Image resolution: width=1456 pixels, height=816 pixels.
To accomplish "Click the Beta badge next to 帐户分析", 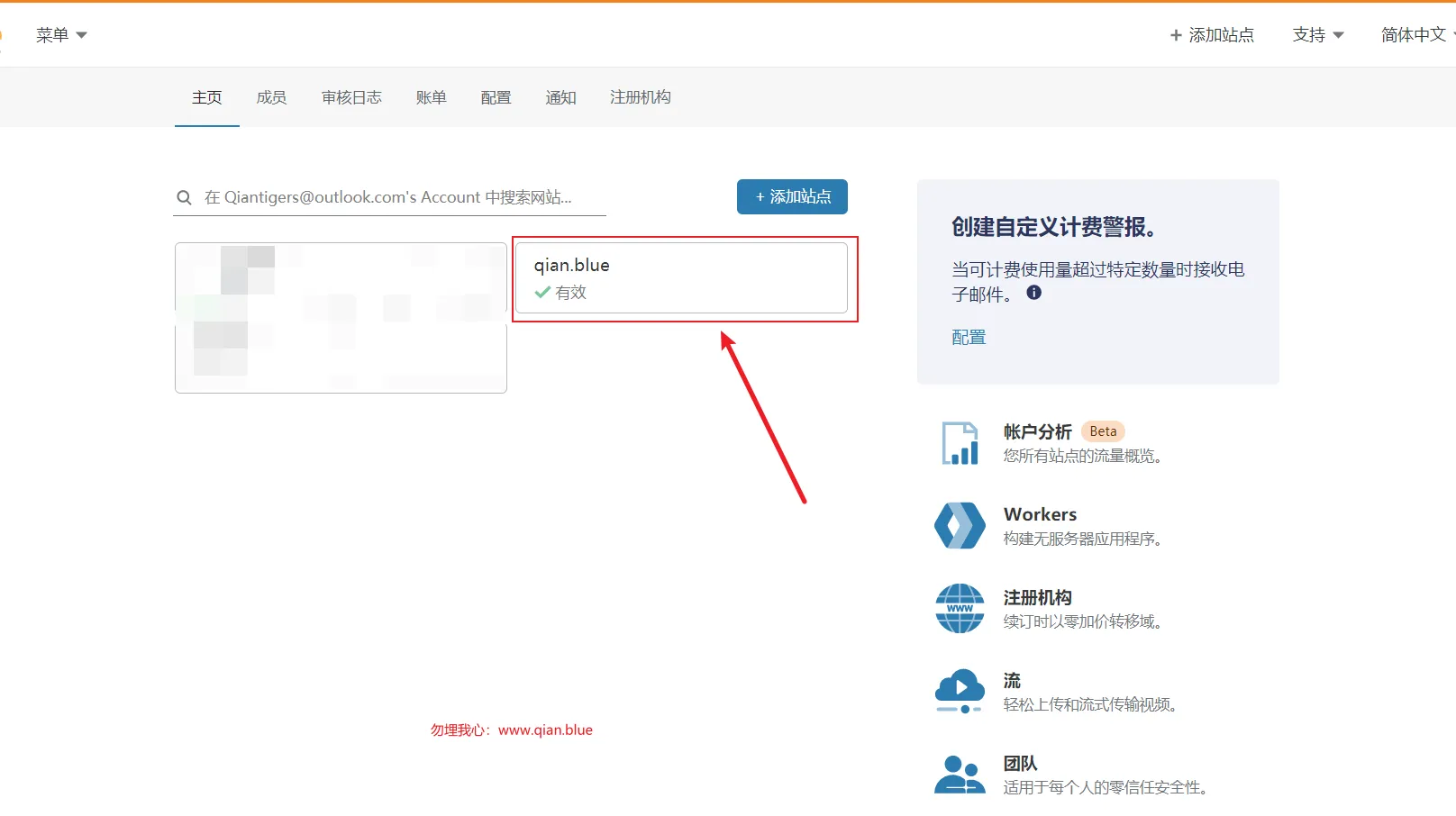I will [x=1103, y=431].
